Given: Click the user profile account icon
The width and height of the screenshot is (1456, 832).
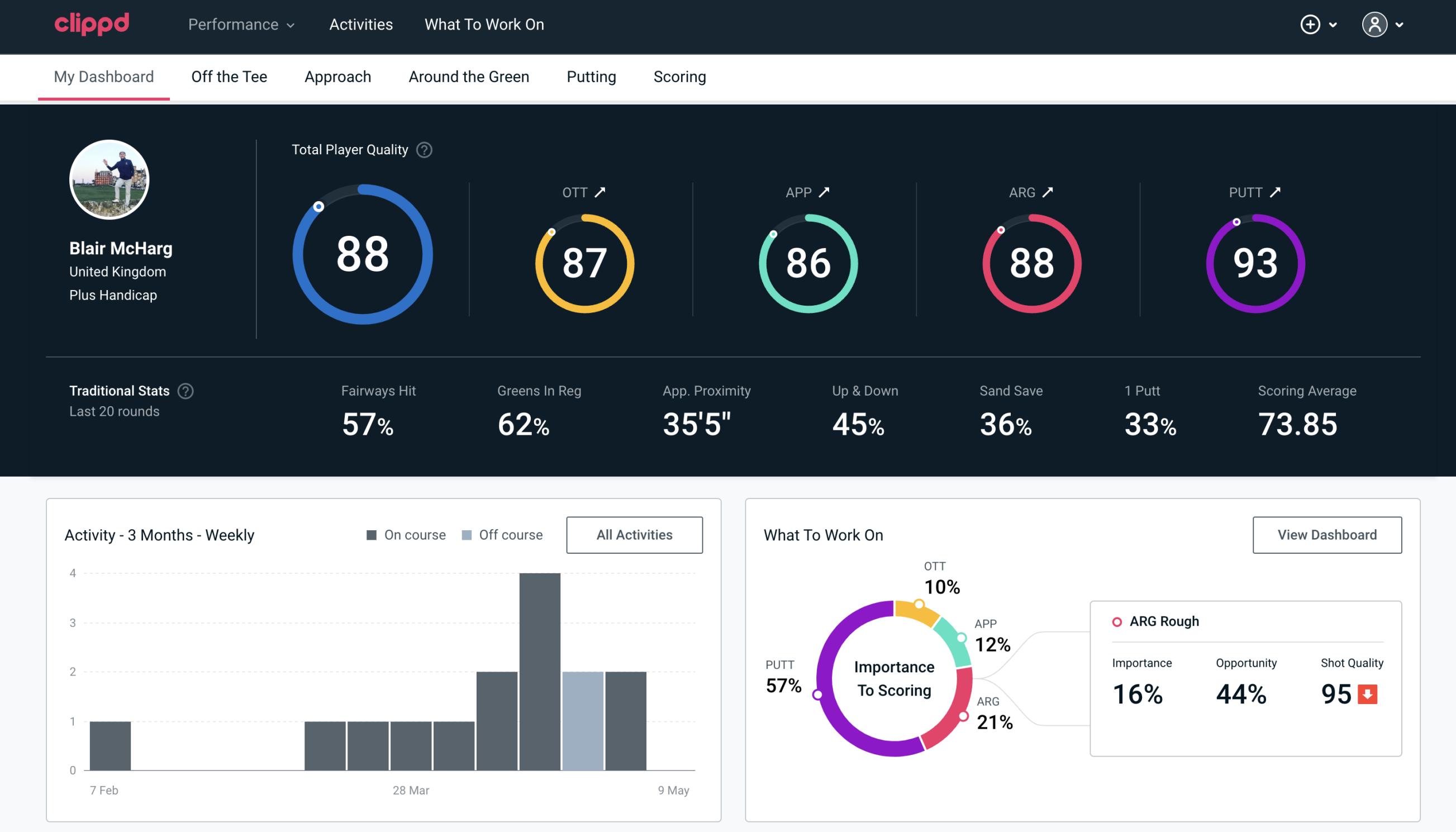Looking at the screenshot, I should [x=1375, y=25].
